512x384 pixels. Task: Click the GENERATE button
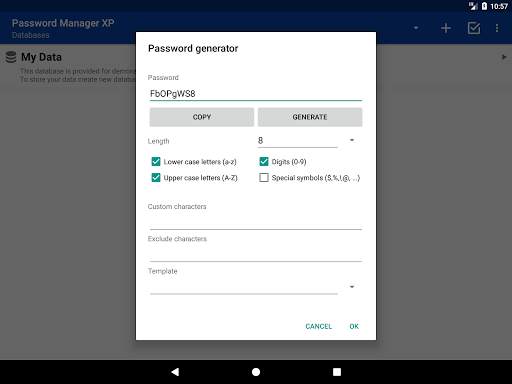(310, 117)
